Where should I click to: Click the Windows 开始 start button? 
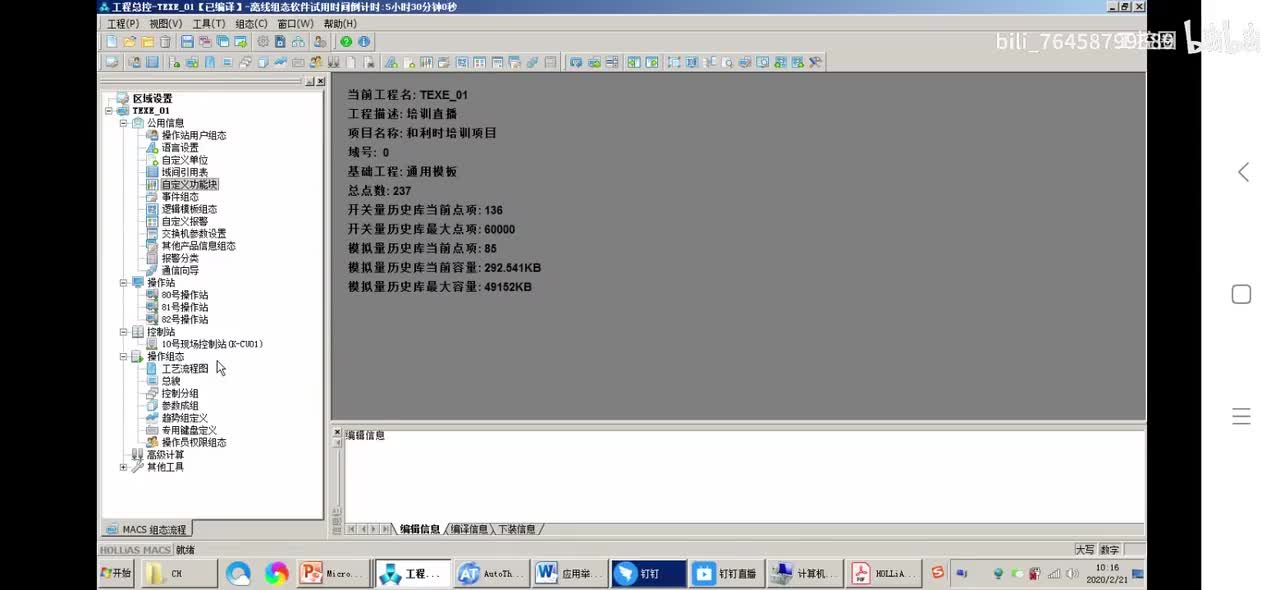pyautogui.click(x=116, y=573)
